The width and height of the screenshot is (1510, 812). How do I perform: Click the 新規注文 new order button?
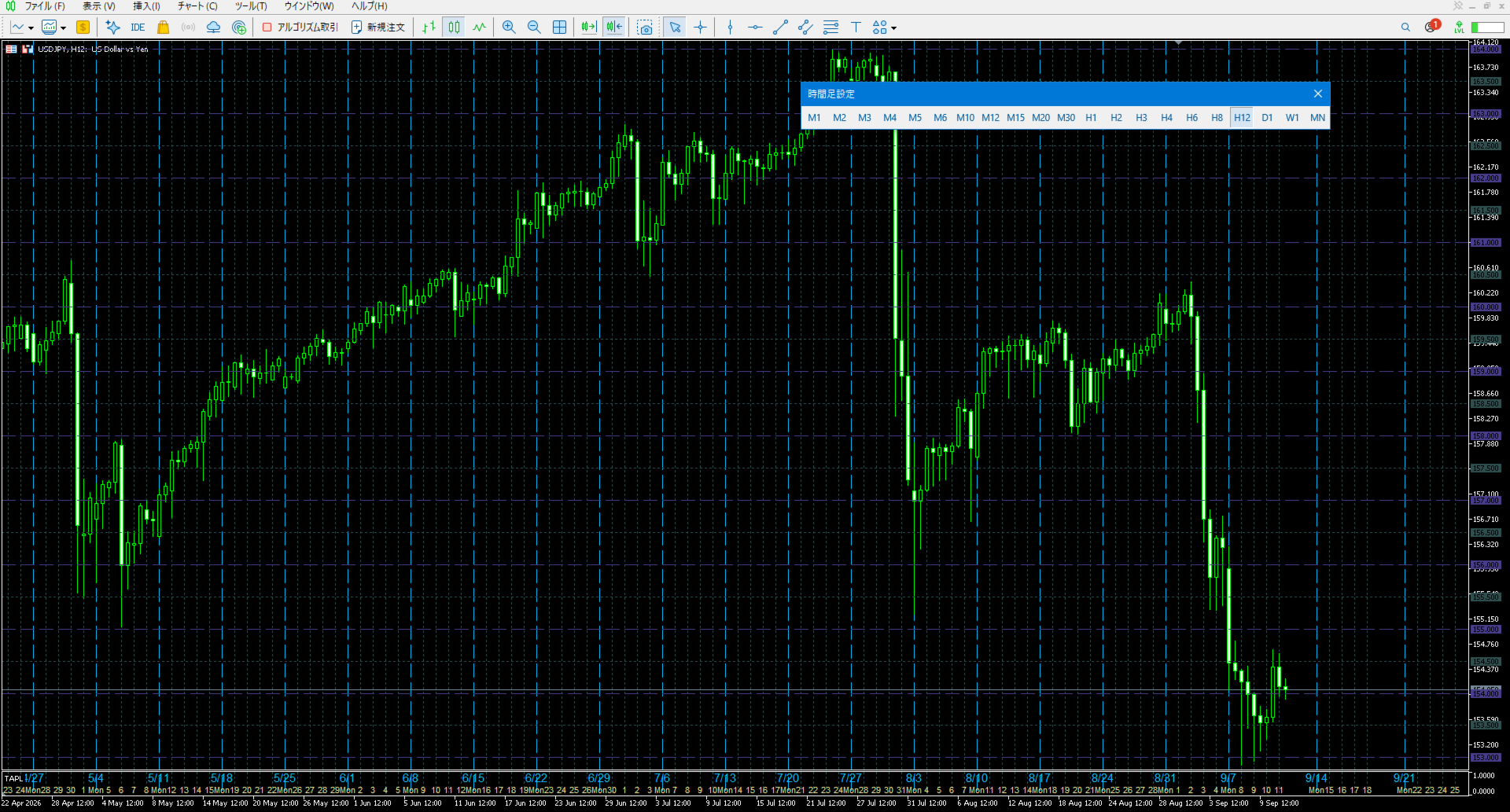[x=378, y=28]
